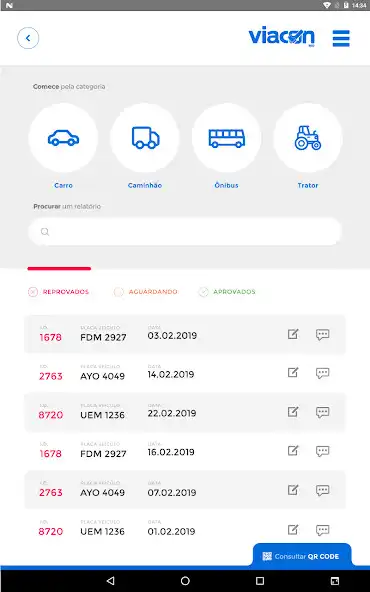Focus the report search field
The height and width of the screenshot is (592, 370).
coord(185,231)
